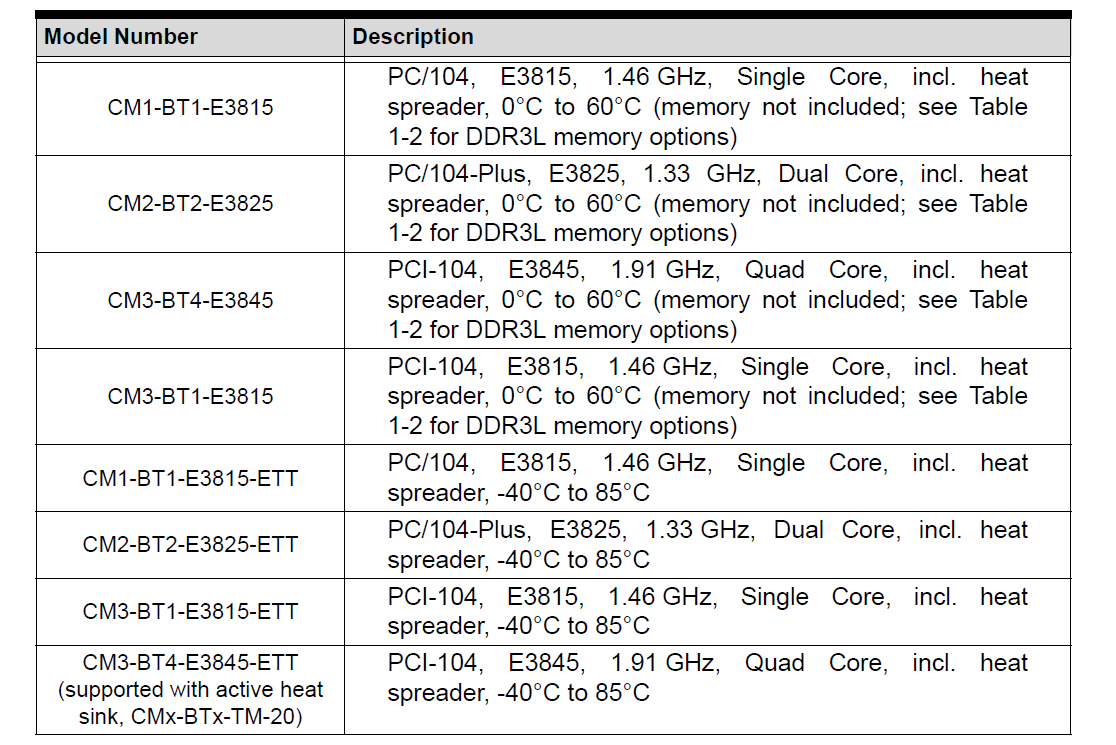Click the CM3-BT1-E3815-ETT row description
Viewport: 1116px width, 745px height.
point(707,611)
